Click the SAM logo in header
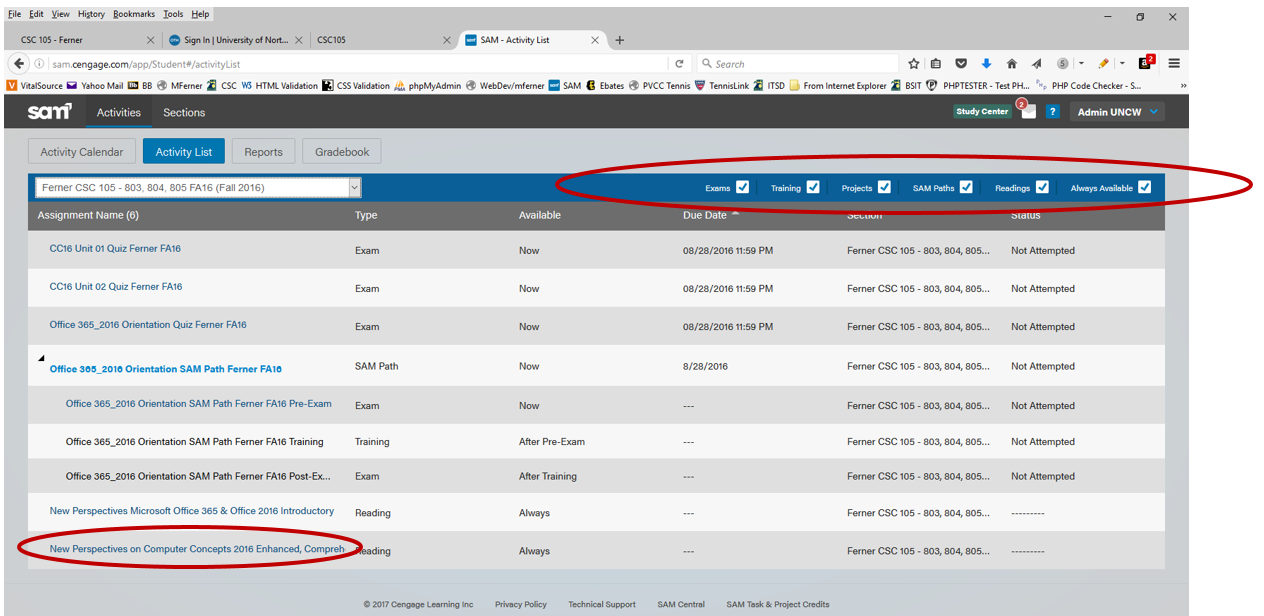This screenshot has width=1264, height=616. [x=49, y=112]
